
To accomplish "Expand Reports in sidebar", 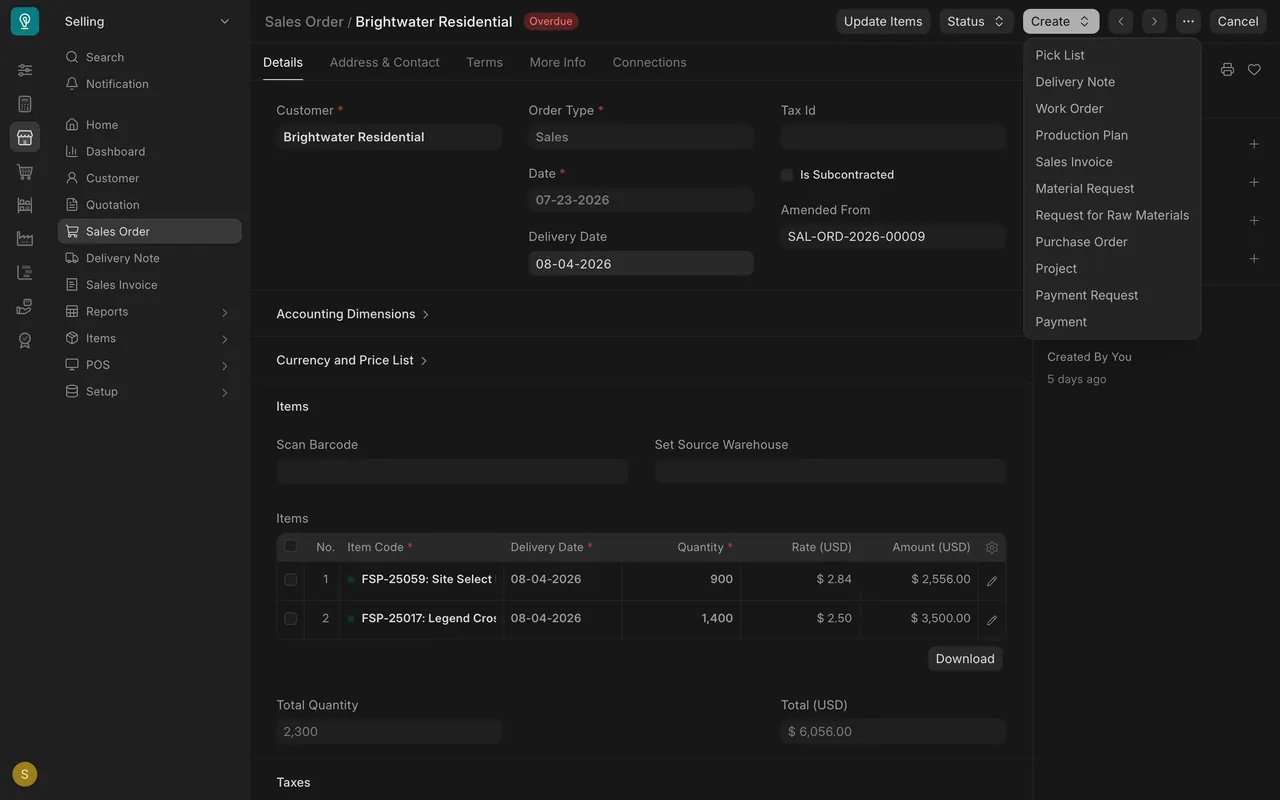I will click(150, 312).
